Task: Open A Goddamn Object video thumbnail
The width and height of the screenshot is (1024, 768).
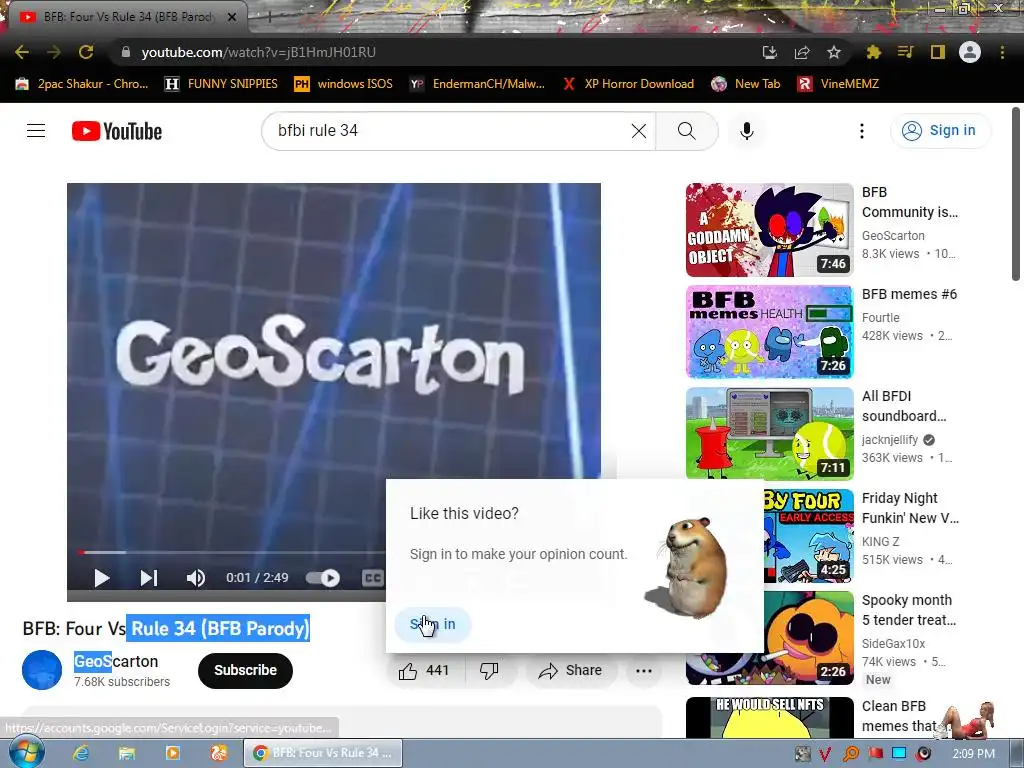Action: click(769, 230)
